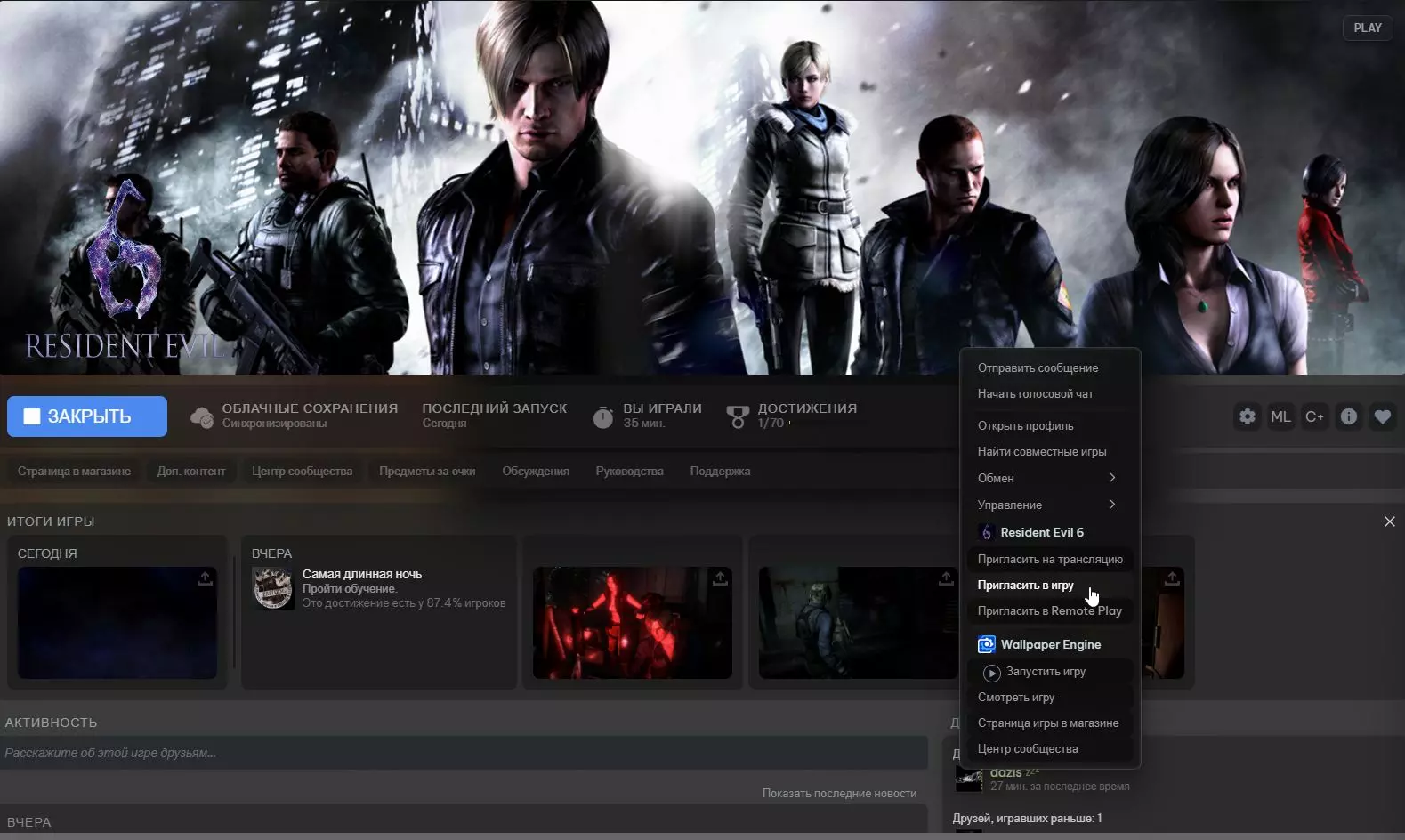Switch to Обсуждения section
This screenshot has width=1405, height=840.
tap(536, 472)
